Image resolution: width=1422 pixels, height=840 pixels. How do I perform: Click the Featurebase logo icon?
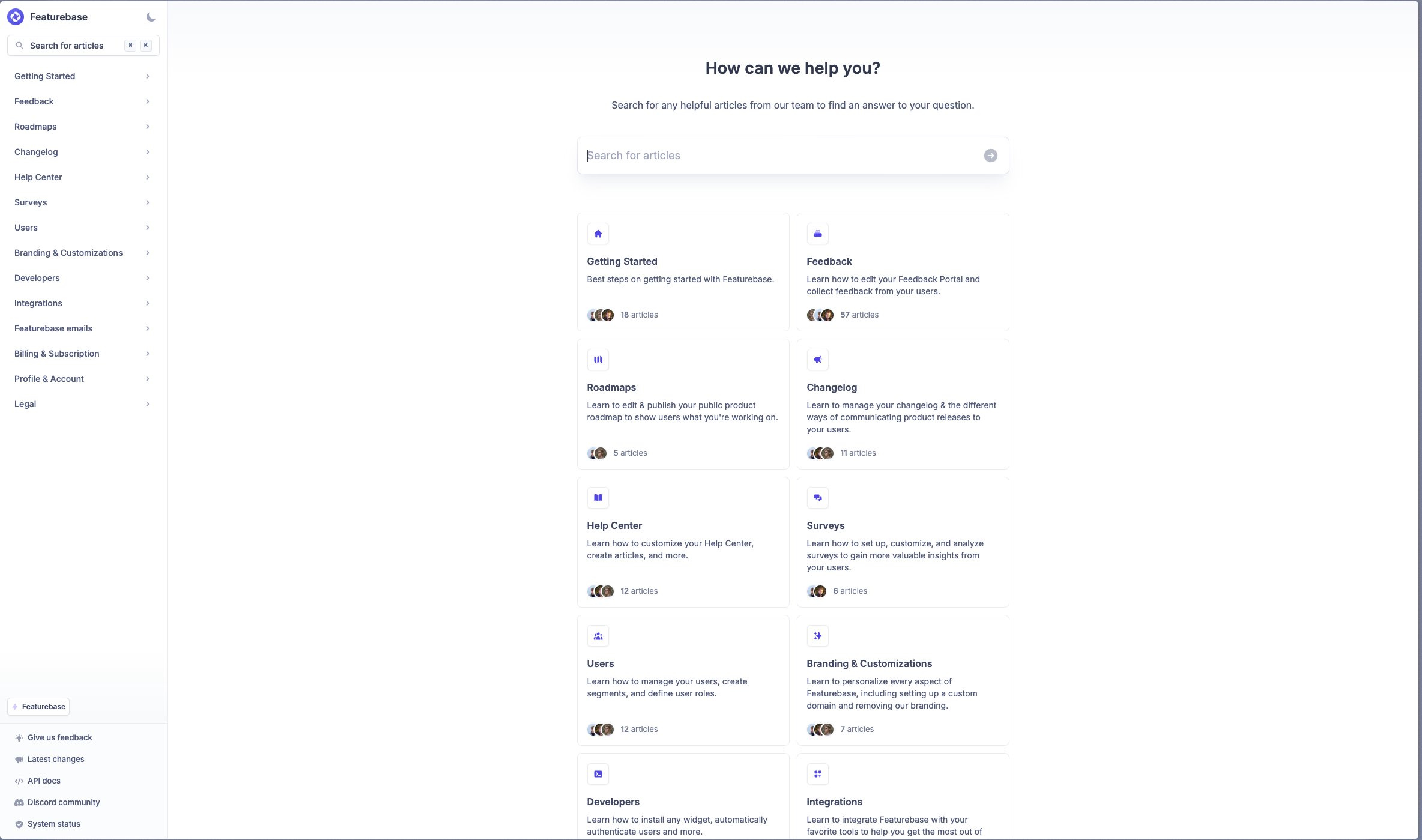[x=16, y=17]
